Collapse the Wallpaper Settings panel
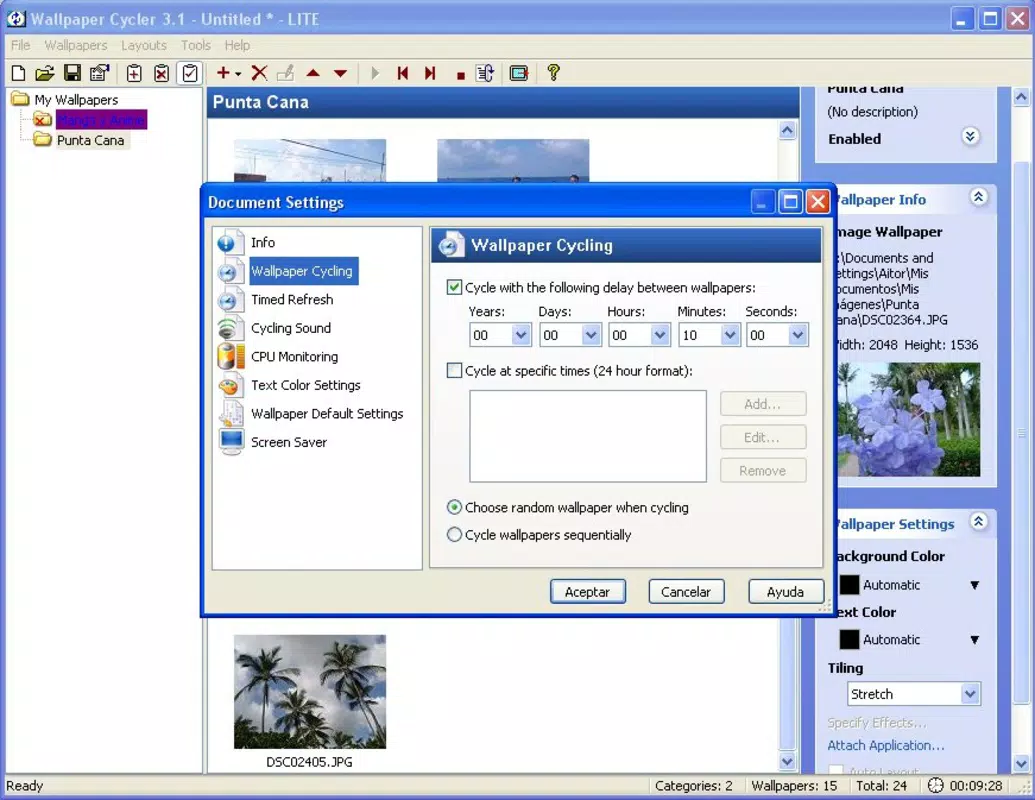Image resolution: width=1035 pixels, height=800 pixels. [978, 521]
